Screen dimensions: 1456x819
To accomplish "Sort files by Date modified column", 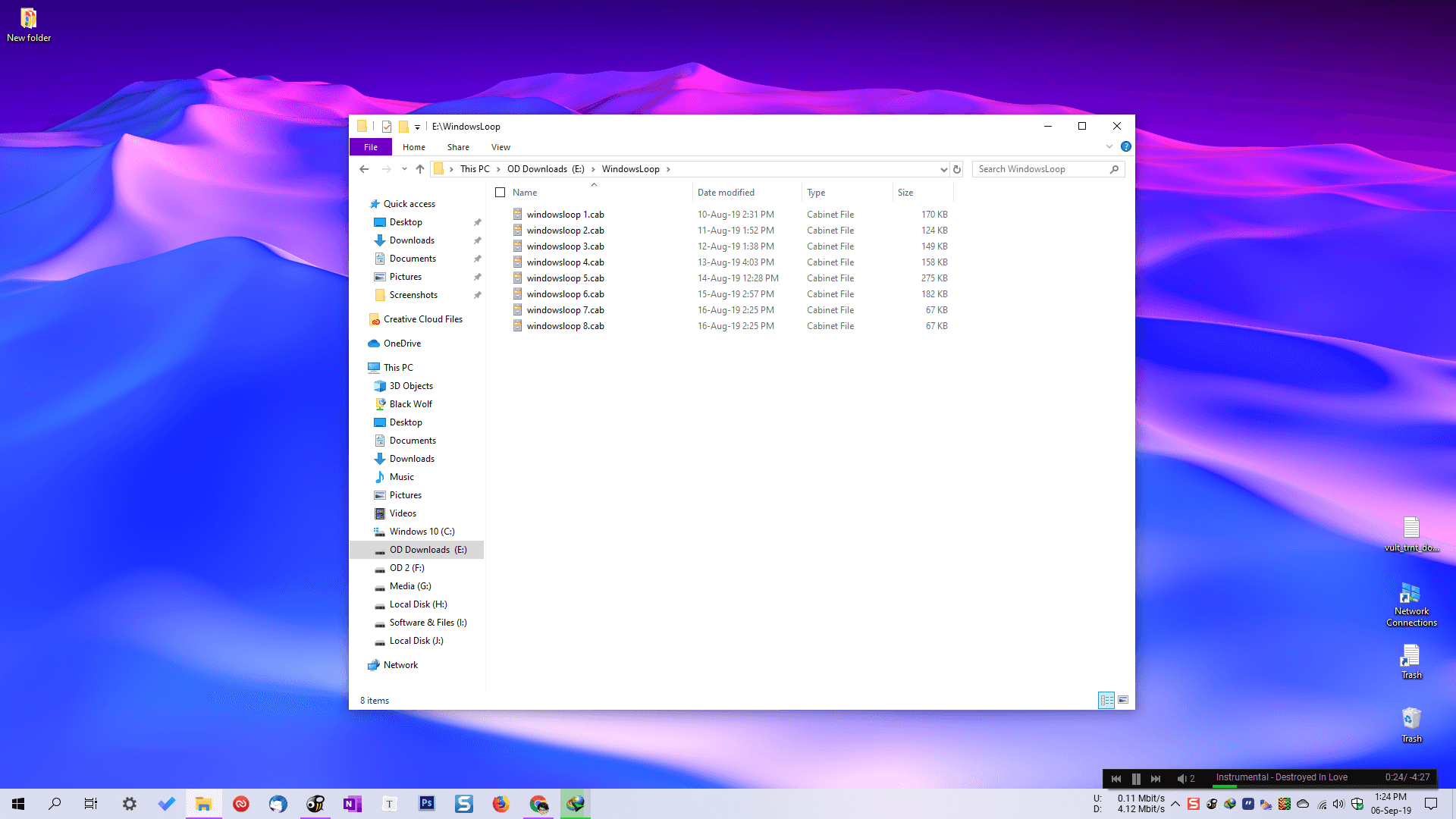I will pyautogui.click(x=726, y=193).
